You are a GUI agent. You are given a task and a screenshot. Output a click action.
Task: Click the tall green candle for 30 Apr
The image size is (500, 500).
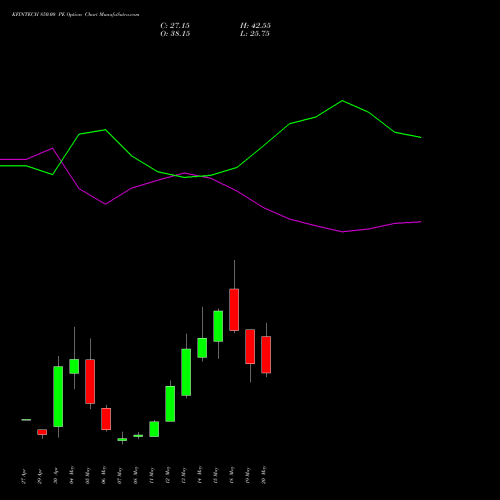(58, 396)
